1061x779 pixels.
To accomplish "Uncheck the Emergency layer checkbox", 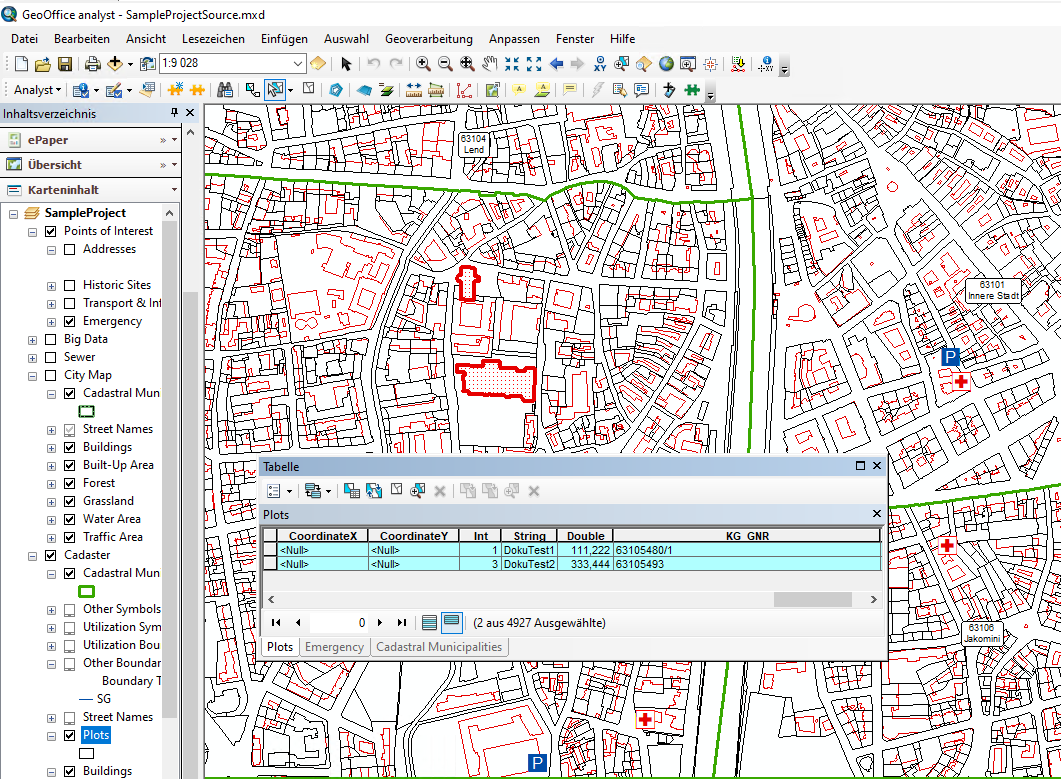I will 69,321.
